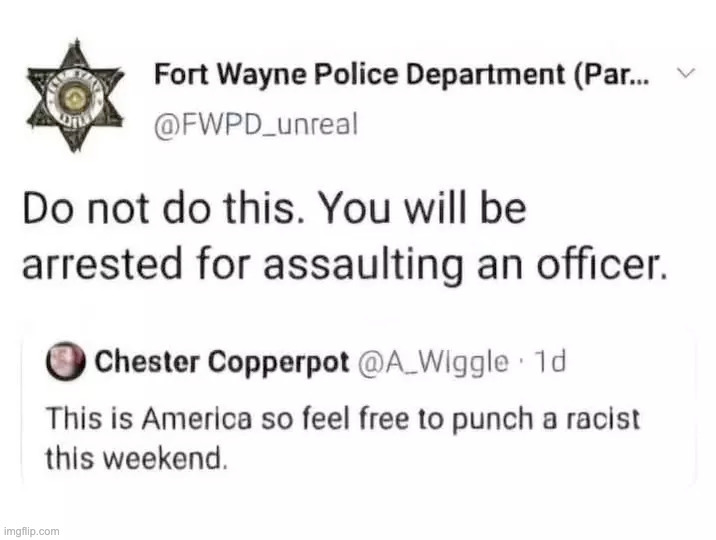This screenshot has height=540, width=716.
Task: Open the 1d timestamp on quoted tweet
Action: click(551, 361)
